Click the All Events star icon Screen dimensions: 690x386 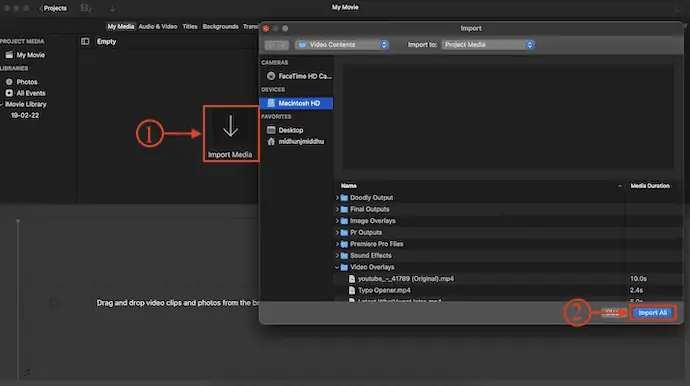[9, 93]
